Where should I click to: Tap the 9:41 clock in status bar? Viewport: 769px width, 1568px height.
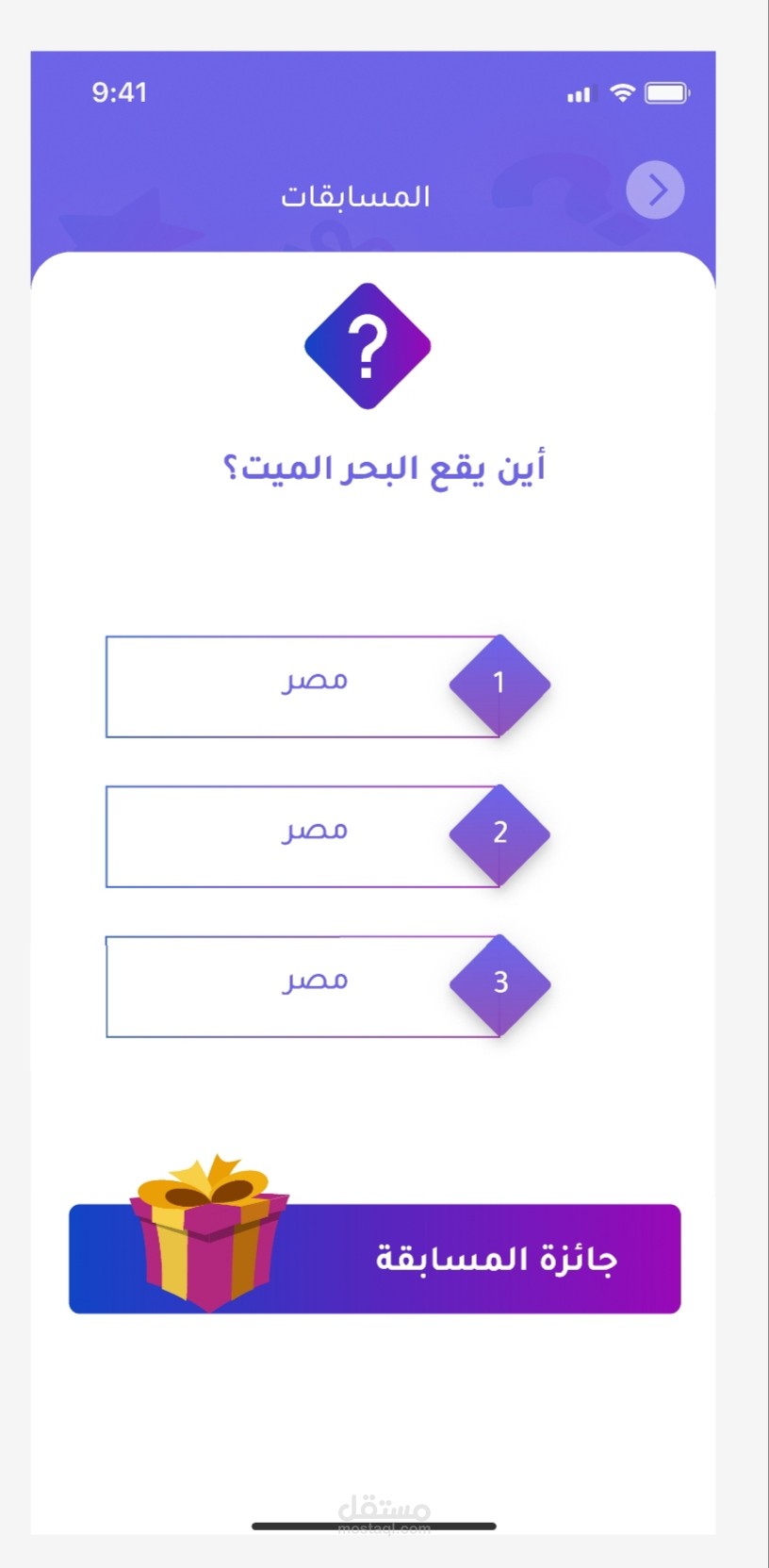click(x=120, y=92)
